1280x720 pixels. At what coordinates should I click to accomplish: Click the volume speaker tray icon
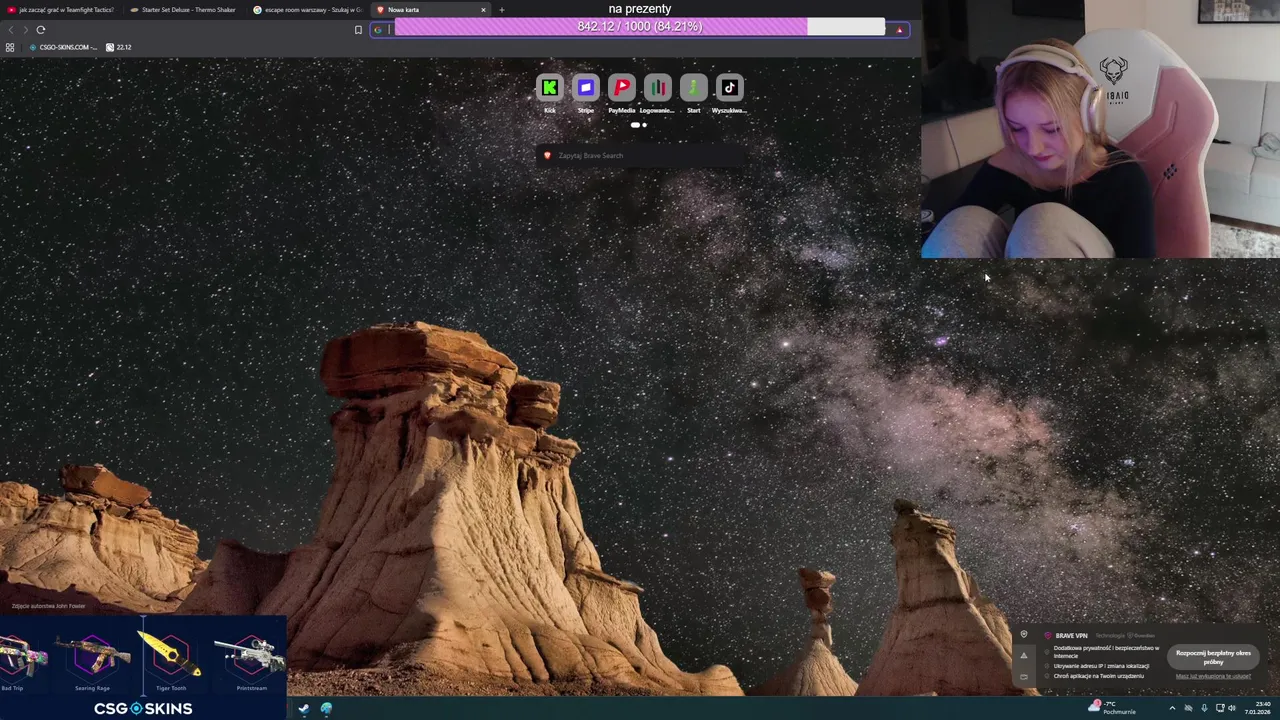[1234, 709]
